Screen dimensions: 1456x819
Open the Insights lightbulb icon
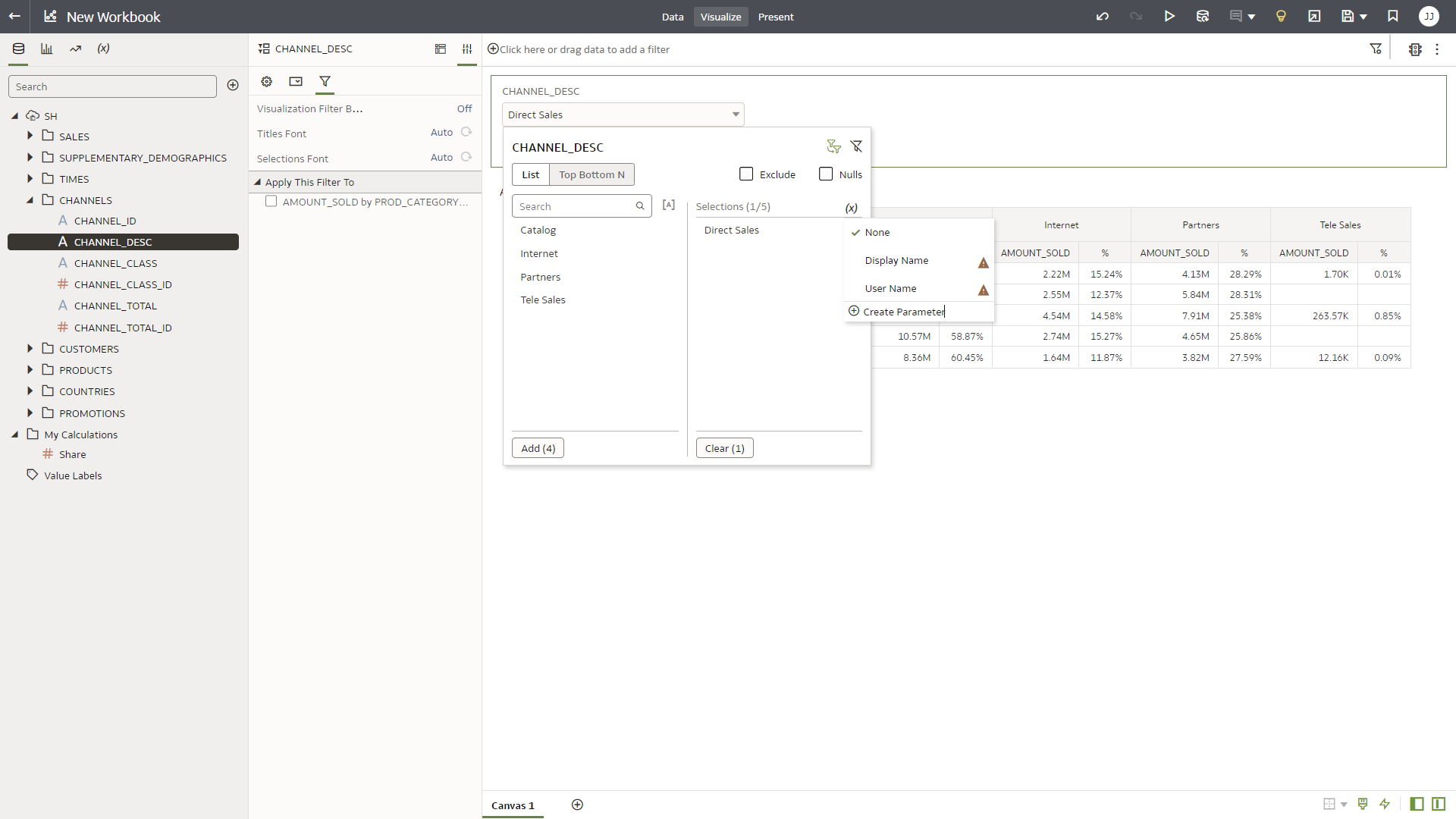[x=1281, y=17]
